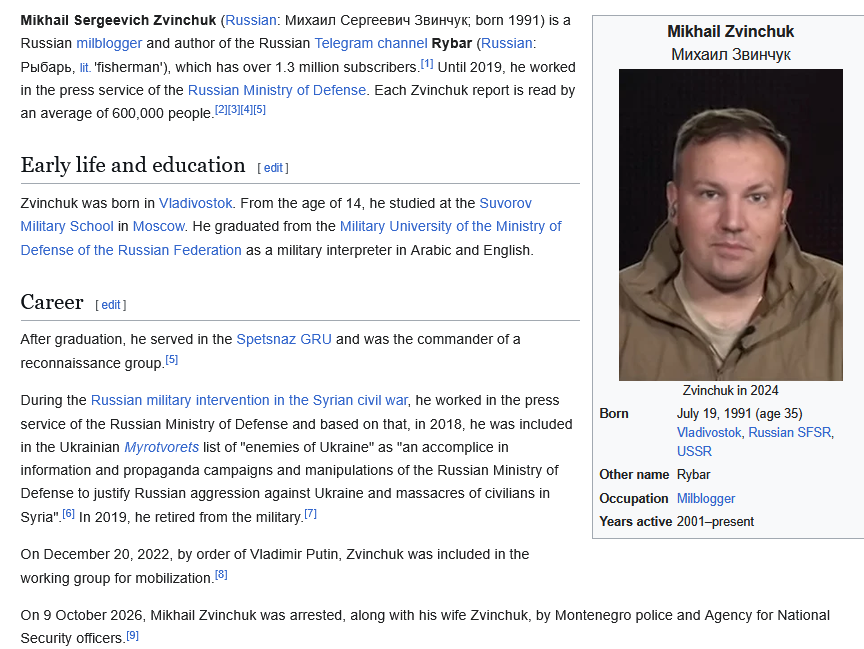The height and width of the screenshot is (649, 864).
Task: Jump to citation [3]
Action: click(234, 110)
